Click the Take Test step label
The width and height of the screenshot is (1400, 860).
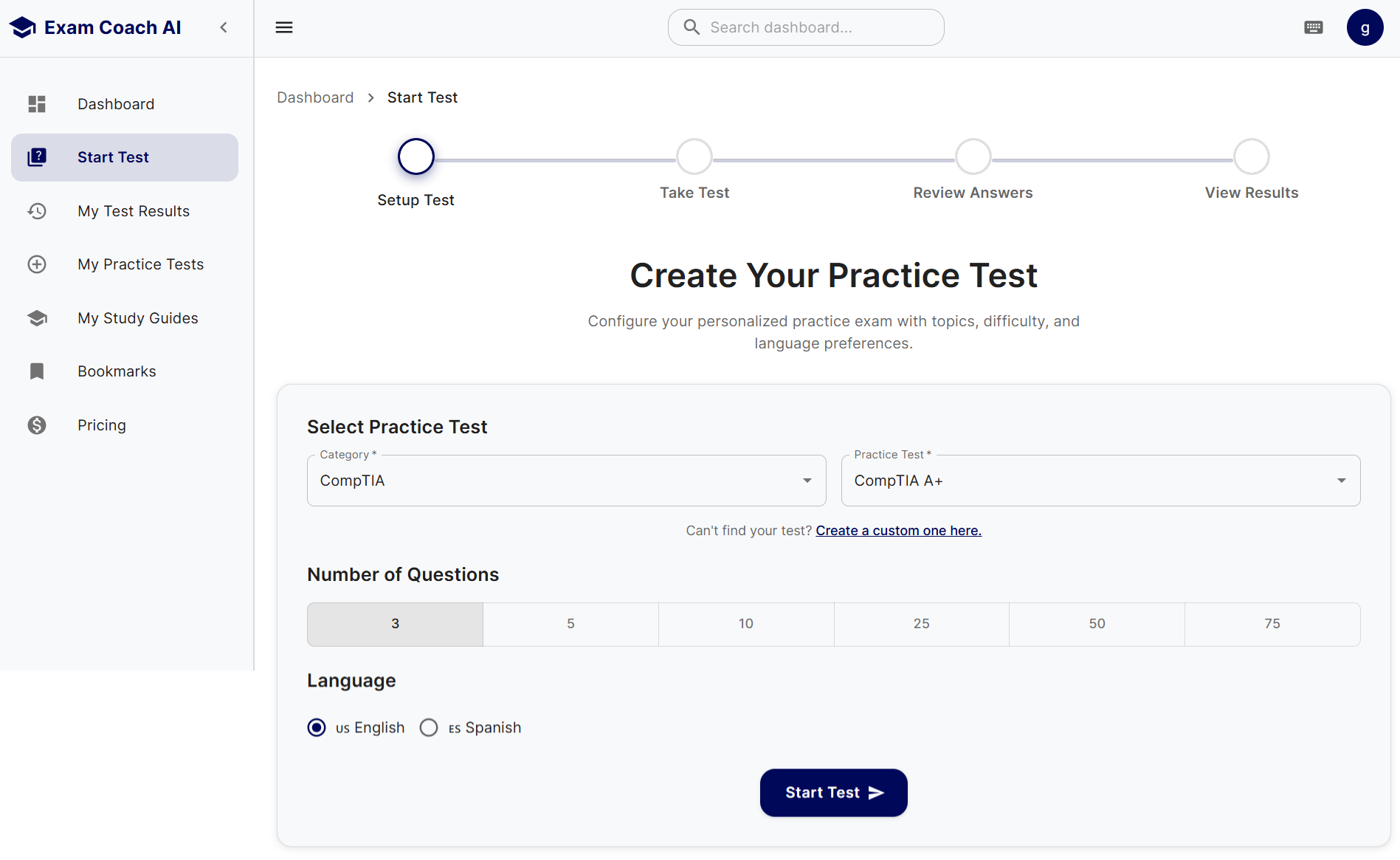pyautogui.click(x=694, y=193)
